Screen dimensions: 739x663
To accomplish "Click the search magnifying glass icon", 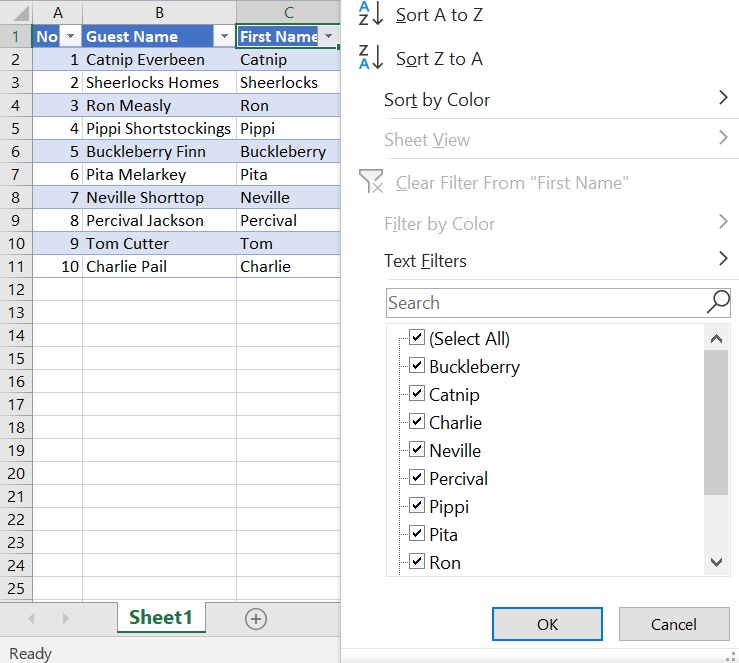I will [x=718, y=302].
